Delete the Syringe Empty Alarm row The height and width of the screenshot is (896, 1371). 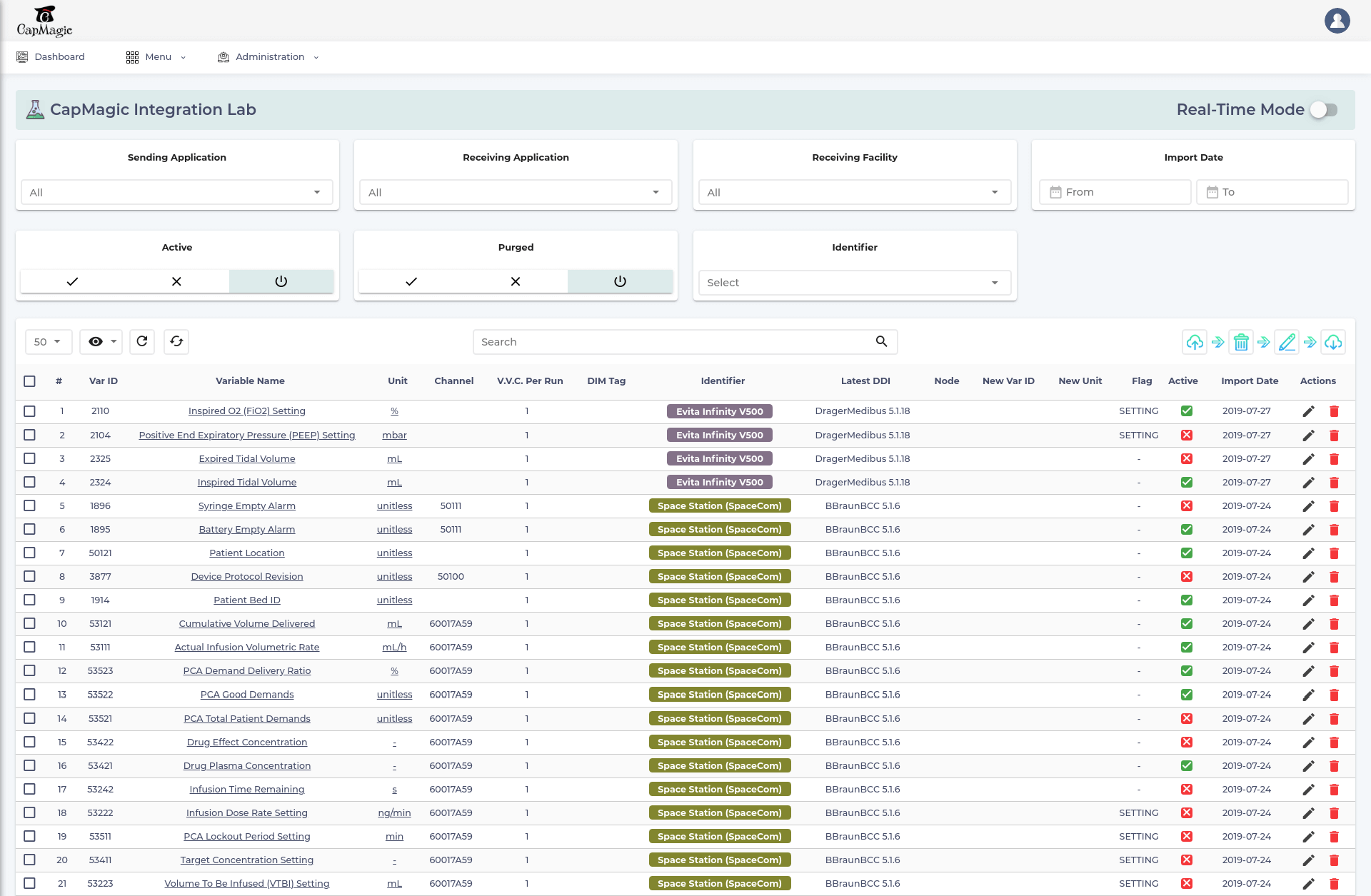1334,506
